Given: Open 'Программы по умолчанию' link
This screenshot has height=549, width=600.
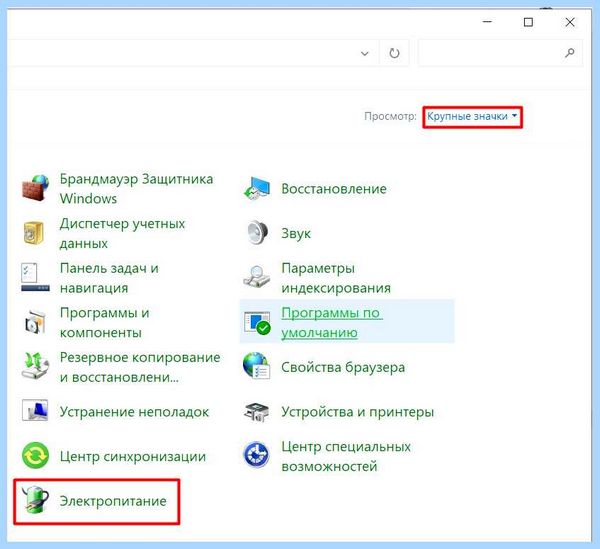Looking at the screenshot, I should (332, 323).
